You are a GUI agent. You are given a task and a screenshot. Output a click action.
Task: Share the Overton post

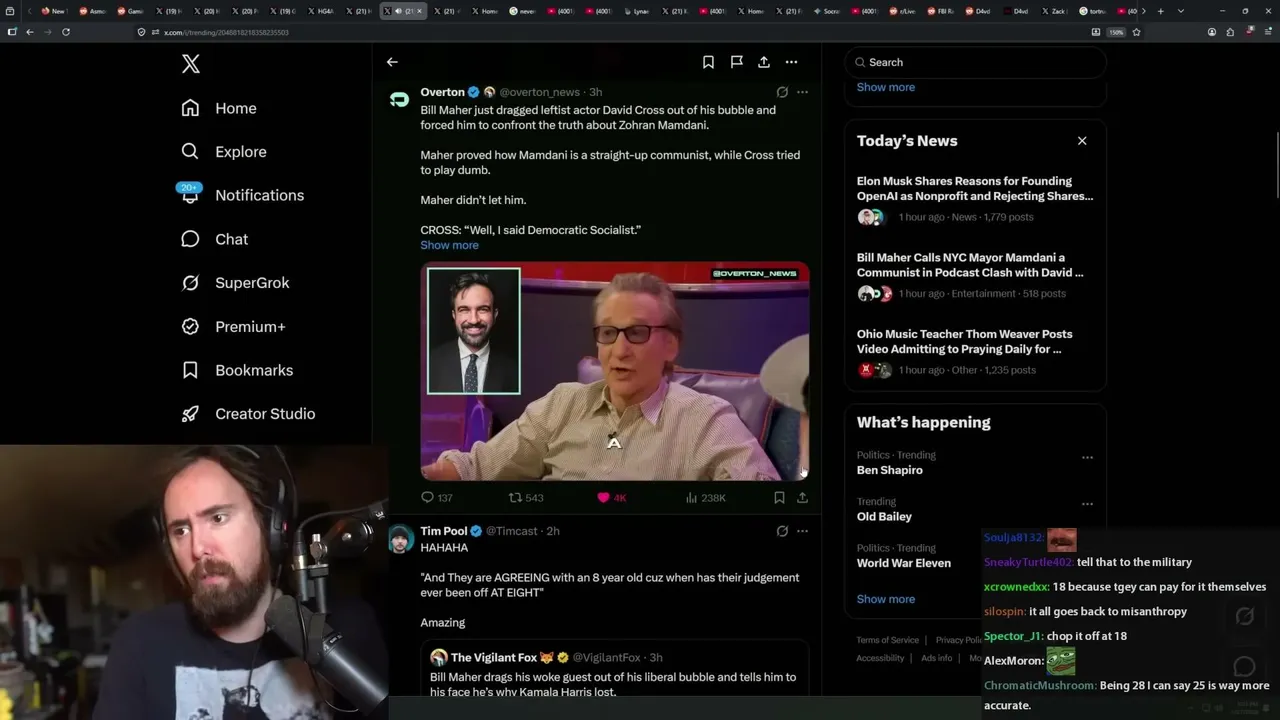coord(802,497)
